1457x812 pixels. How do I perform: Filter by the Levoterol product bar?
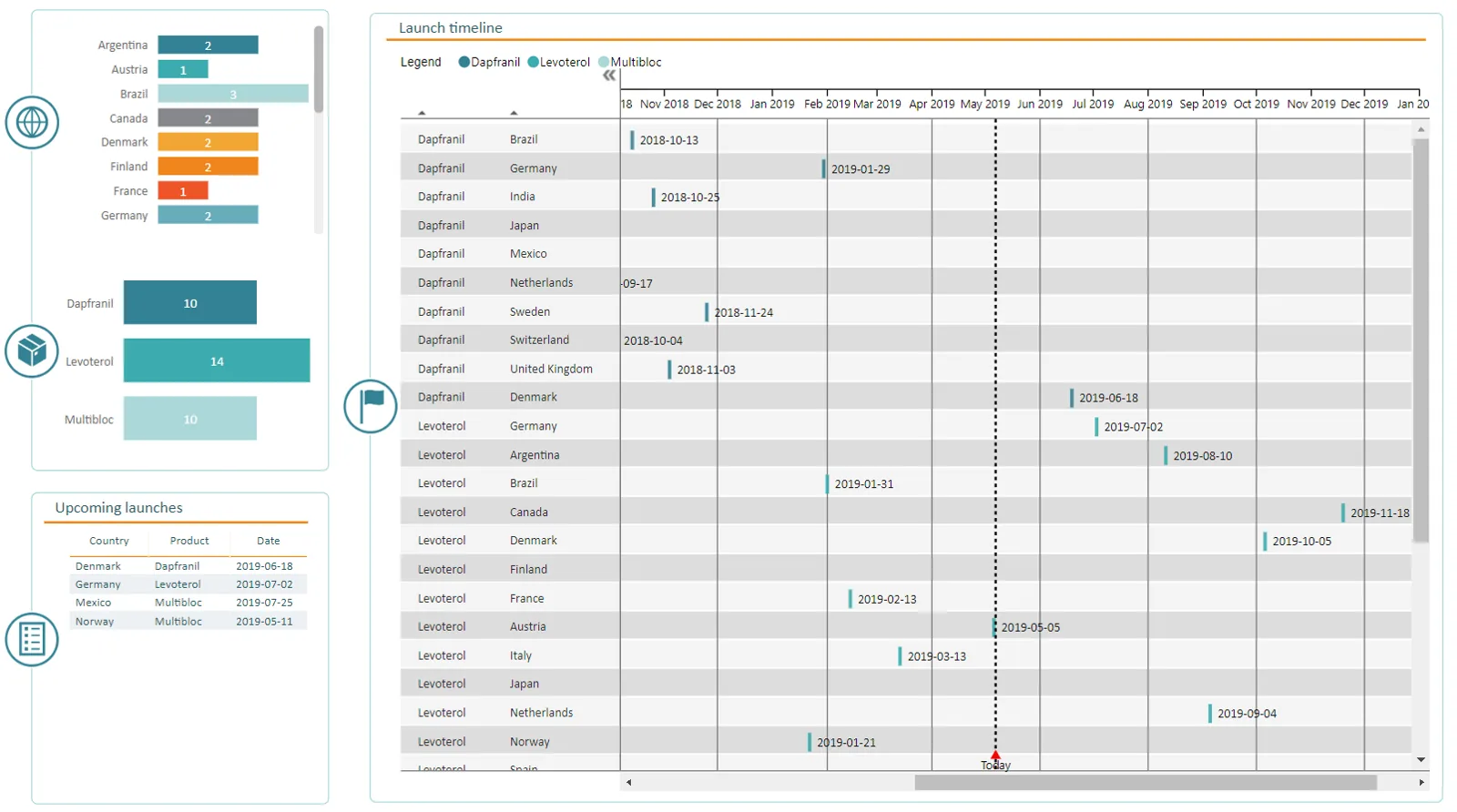coord(217,360)
